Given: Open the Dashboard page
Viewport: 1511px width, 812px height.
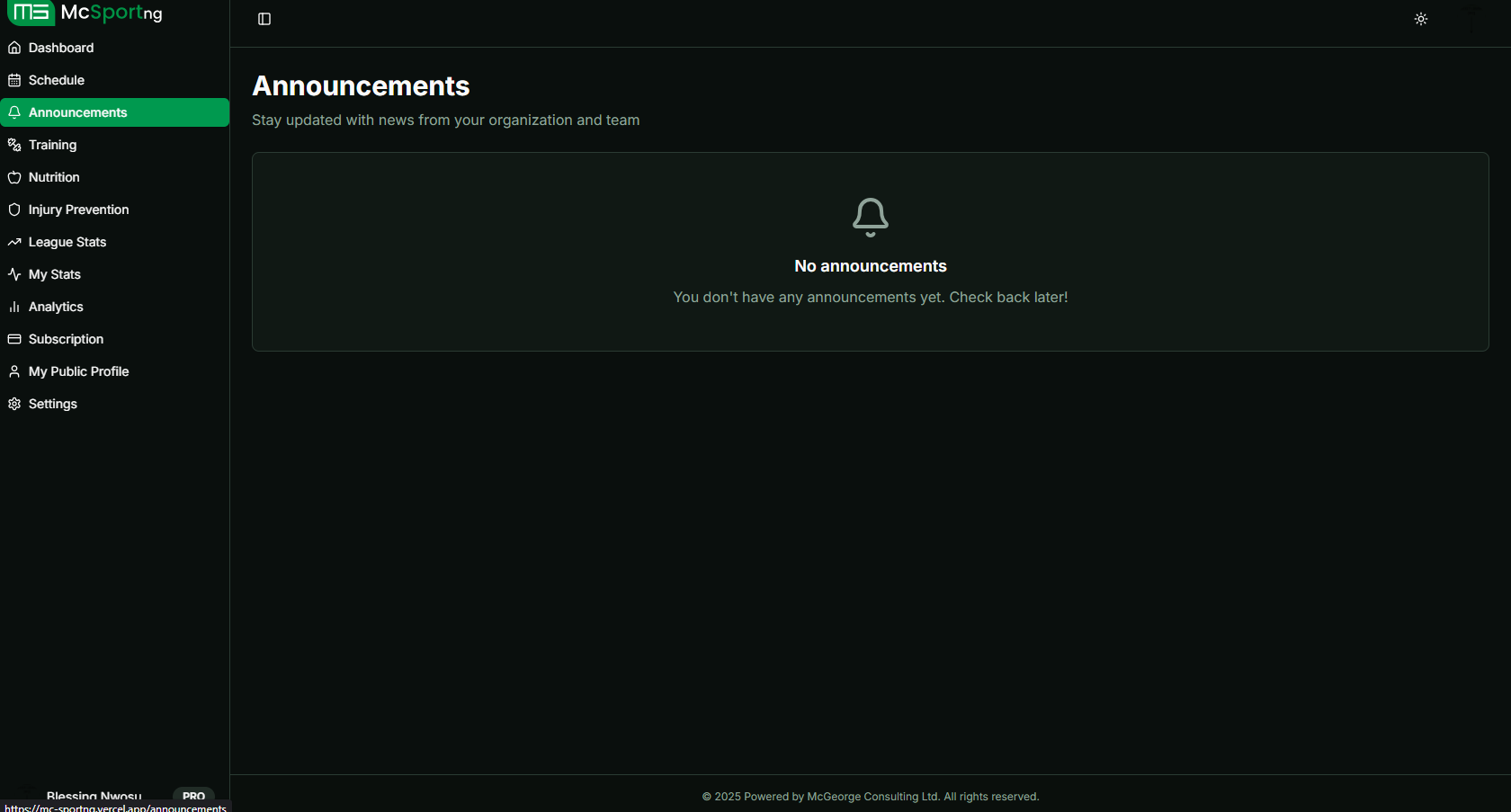Looking at the screenshot, I should [x=60, y=48].
